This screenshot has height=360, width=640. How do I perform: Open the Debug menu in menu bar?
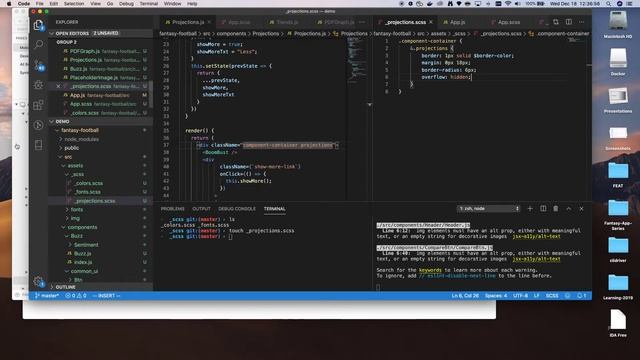click(126, 4)
